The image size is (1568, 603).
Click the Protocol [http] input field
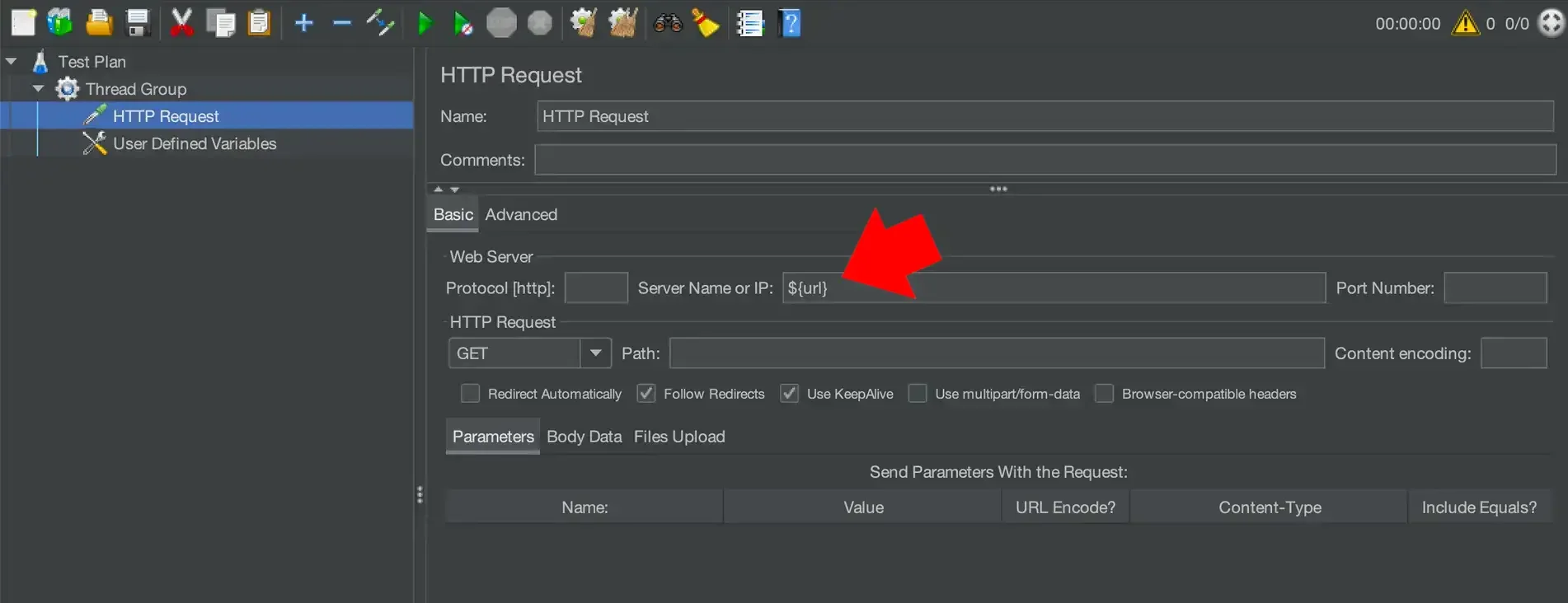pos(596,287)
